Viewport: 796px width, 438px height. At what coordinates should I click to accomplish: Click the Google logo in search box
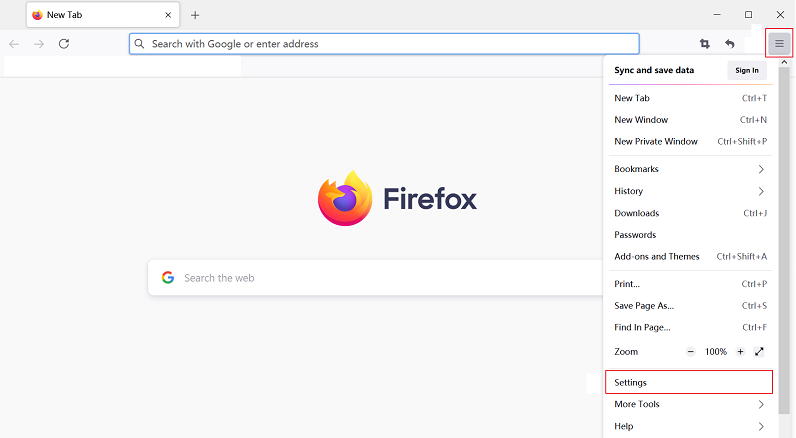[x=168, y=278]
